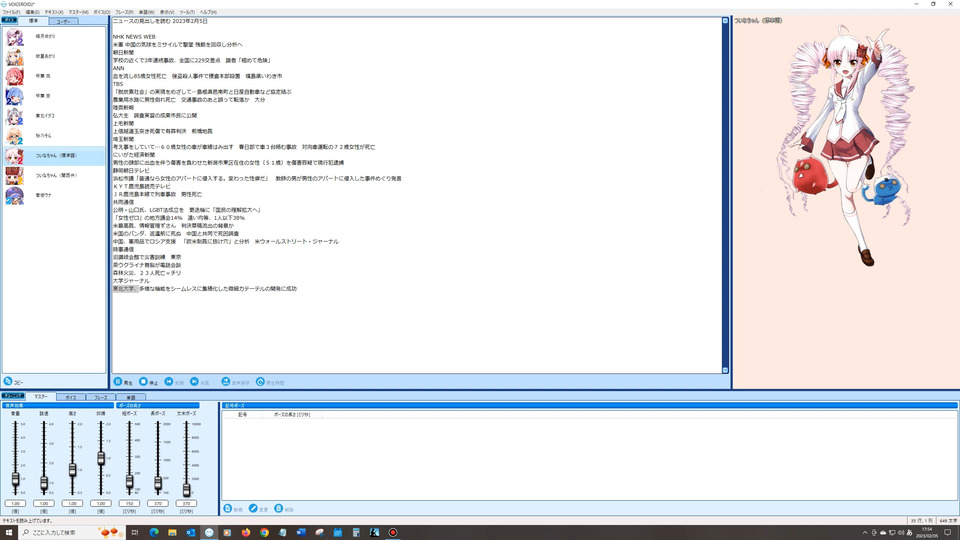Jump to end with 末尾 button

(200, 382)
